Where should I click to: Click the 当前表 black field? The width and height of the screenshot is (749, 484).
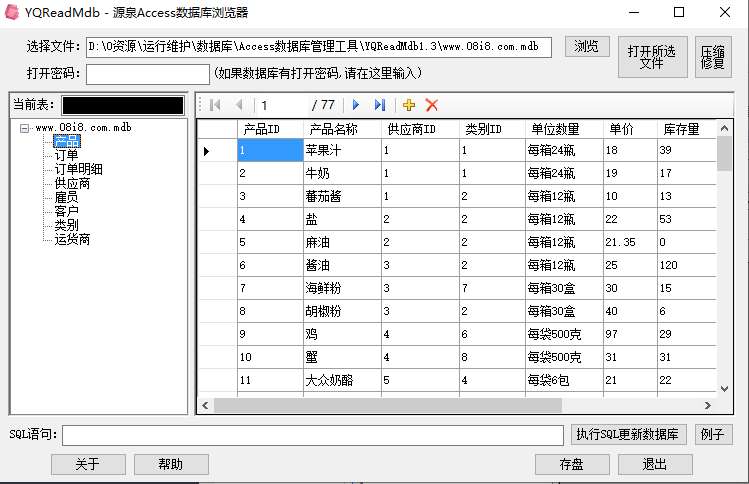pos(123,105)
